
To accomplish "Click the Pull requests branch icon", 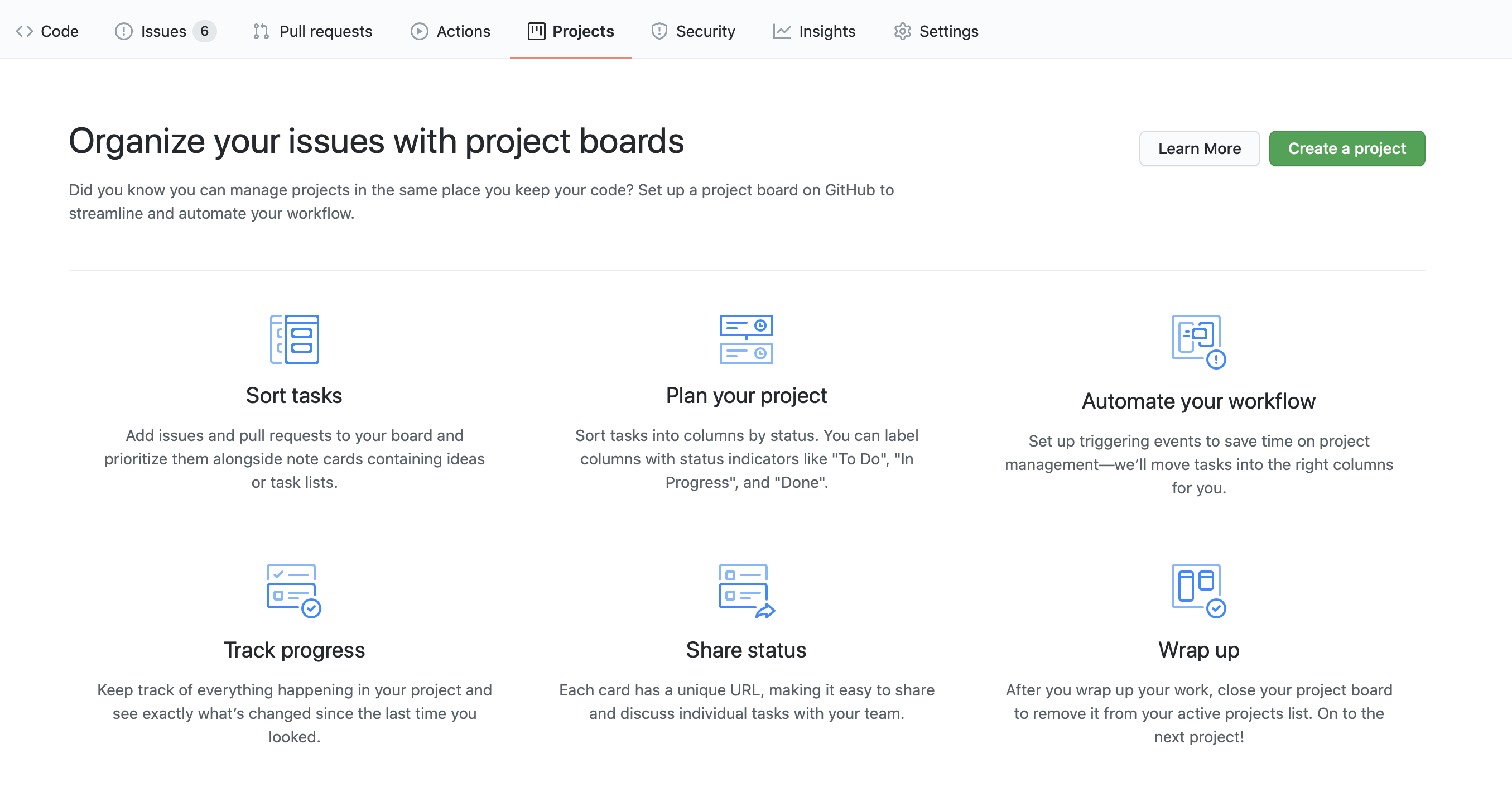I will (x=261, y=31).
